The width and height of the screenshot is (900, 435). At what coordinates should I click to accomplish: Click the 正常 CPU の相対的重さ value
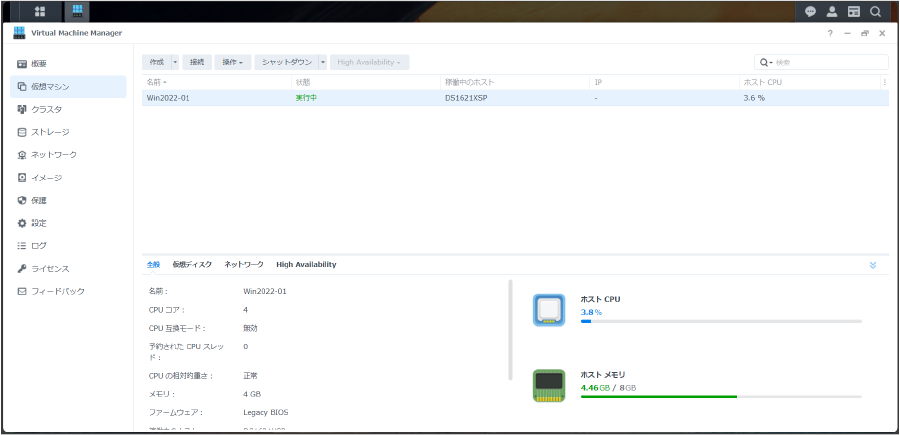[x=250, y=376]
